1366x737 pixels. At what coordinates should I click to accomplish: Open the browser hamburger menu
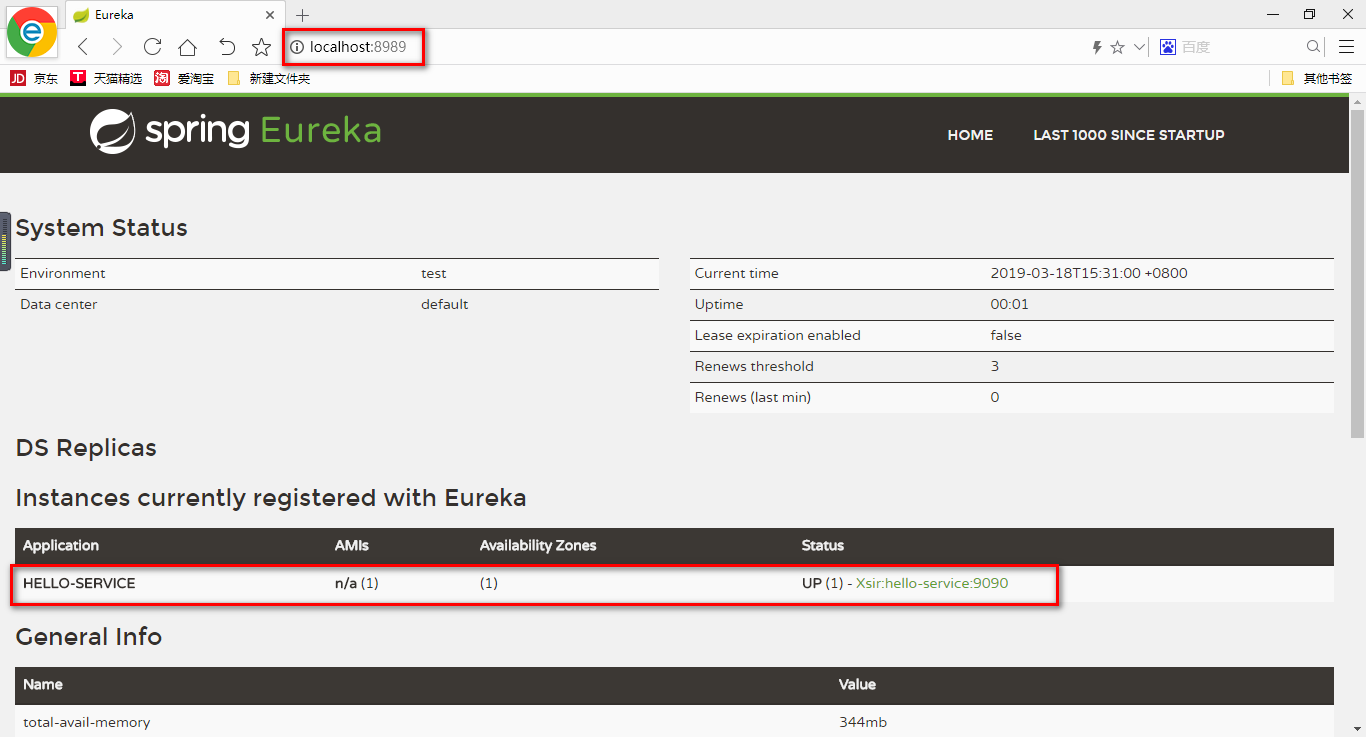tap(1346, 47)
